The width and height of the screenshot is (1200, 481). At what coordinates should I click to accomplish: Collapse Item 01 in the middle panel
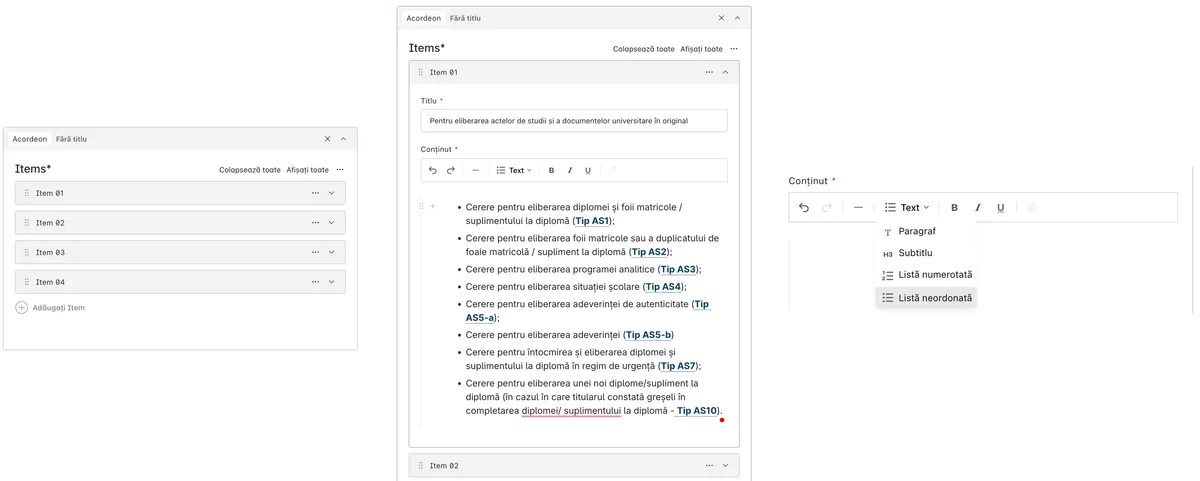(725, 72)
